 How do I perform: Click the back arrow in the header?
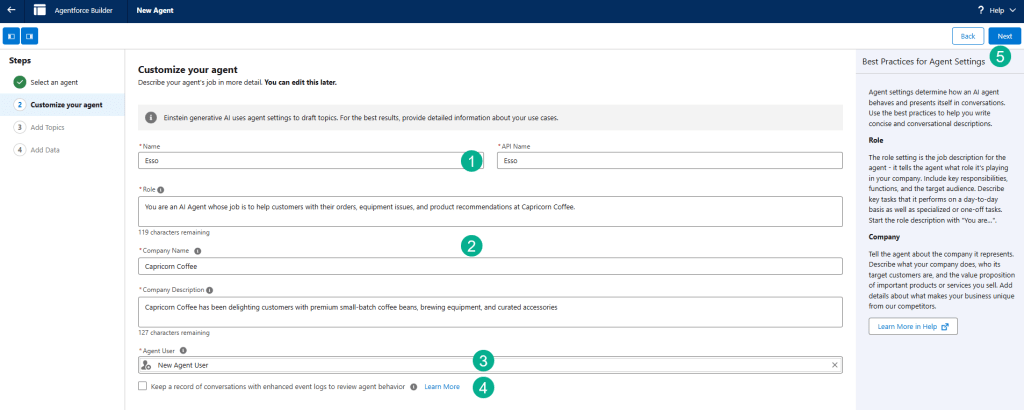10,10
